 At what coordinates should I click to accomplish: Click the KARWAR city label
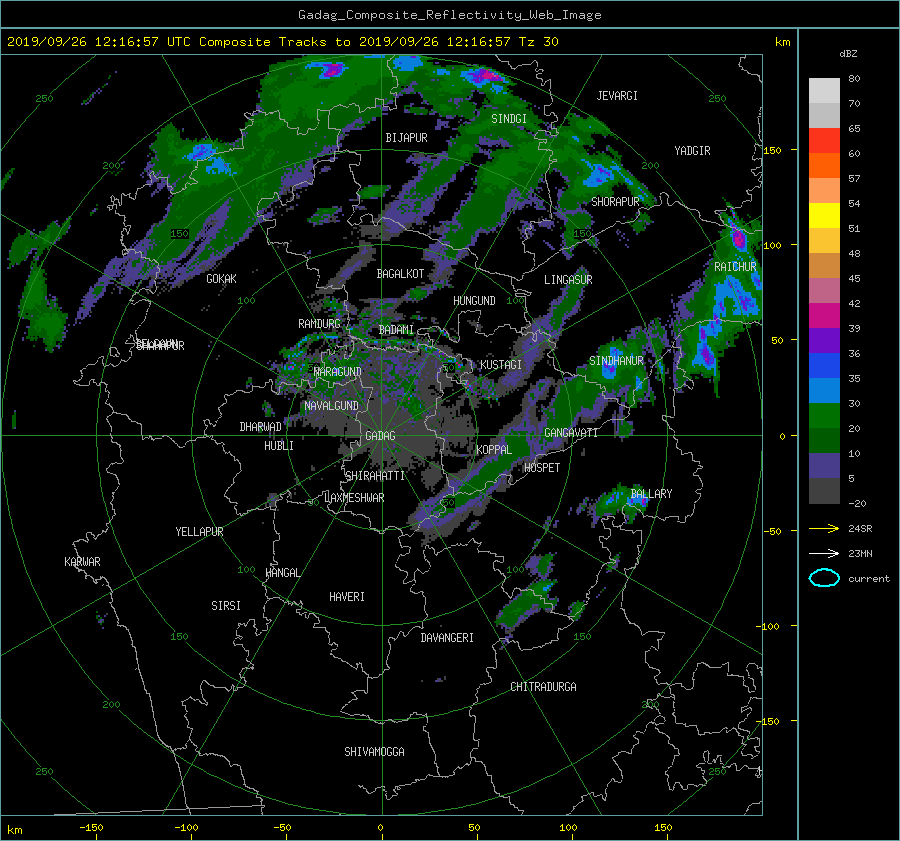click(82, 562)
